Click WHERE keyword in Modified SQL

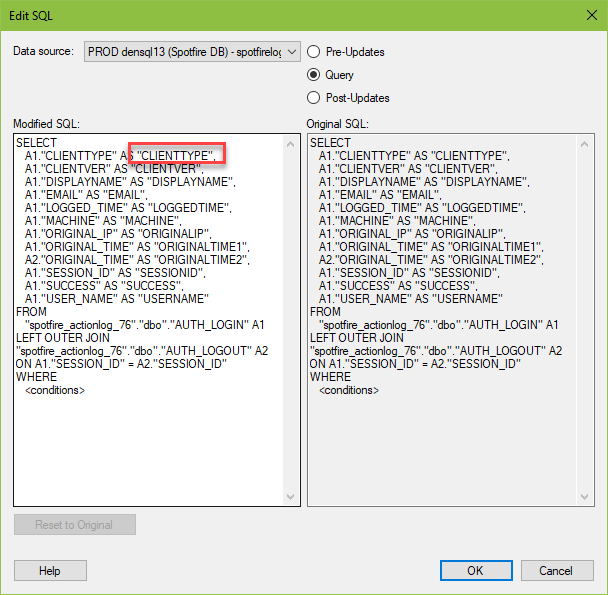36,377
